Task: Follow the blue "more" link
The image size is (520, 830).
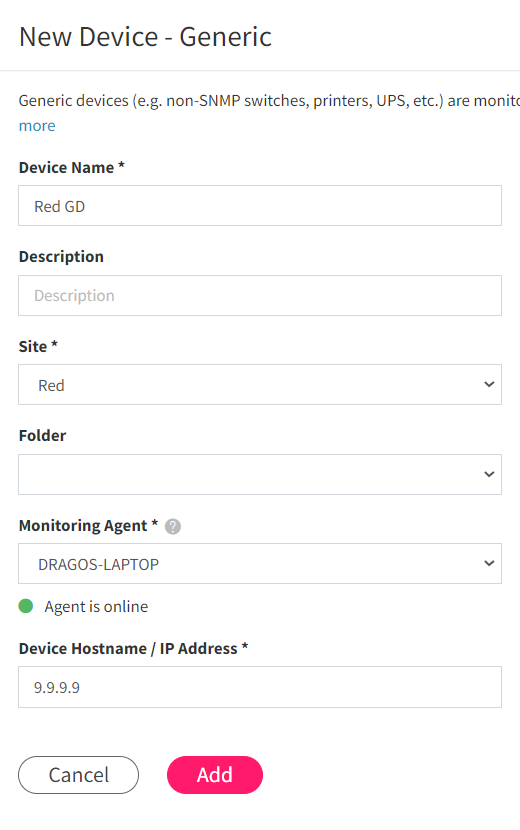Action: [x=37, y=126]
